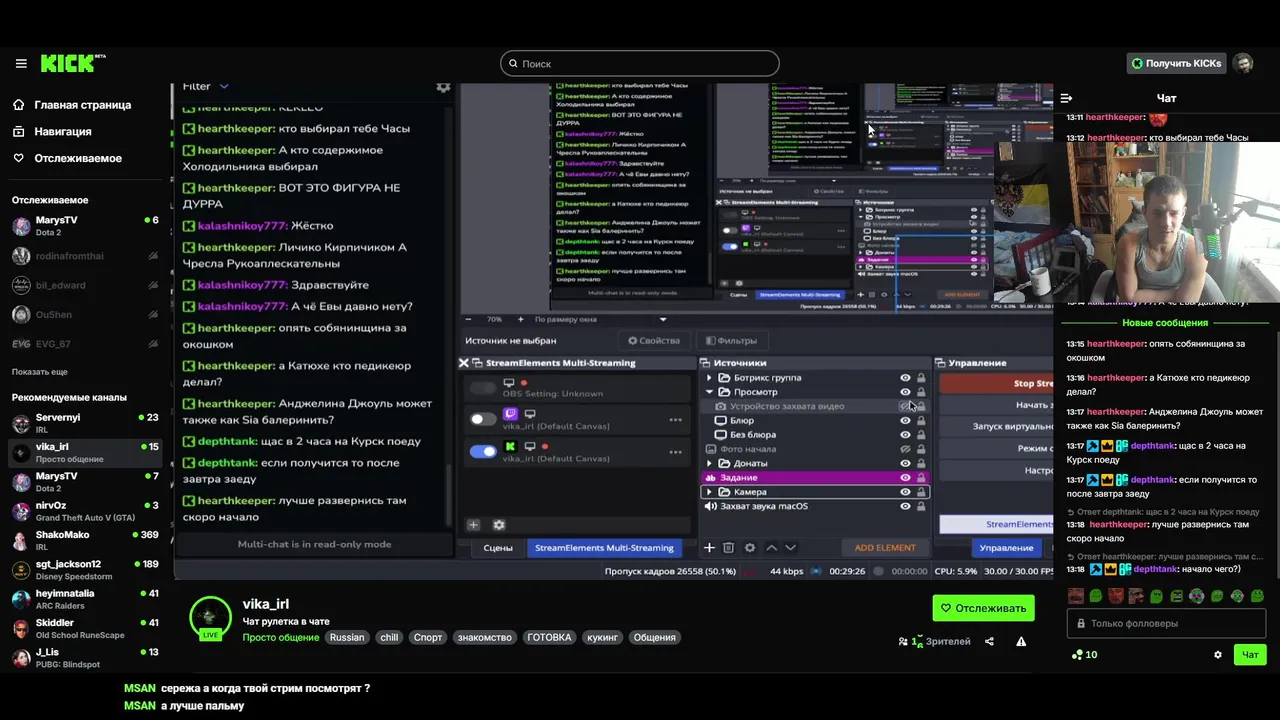This screenshot has width=1280, height=720.
Task: Open the Kick hamburger menu
Action: (x=21, y=63)
